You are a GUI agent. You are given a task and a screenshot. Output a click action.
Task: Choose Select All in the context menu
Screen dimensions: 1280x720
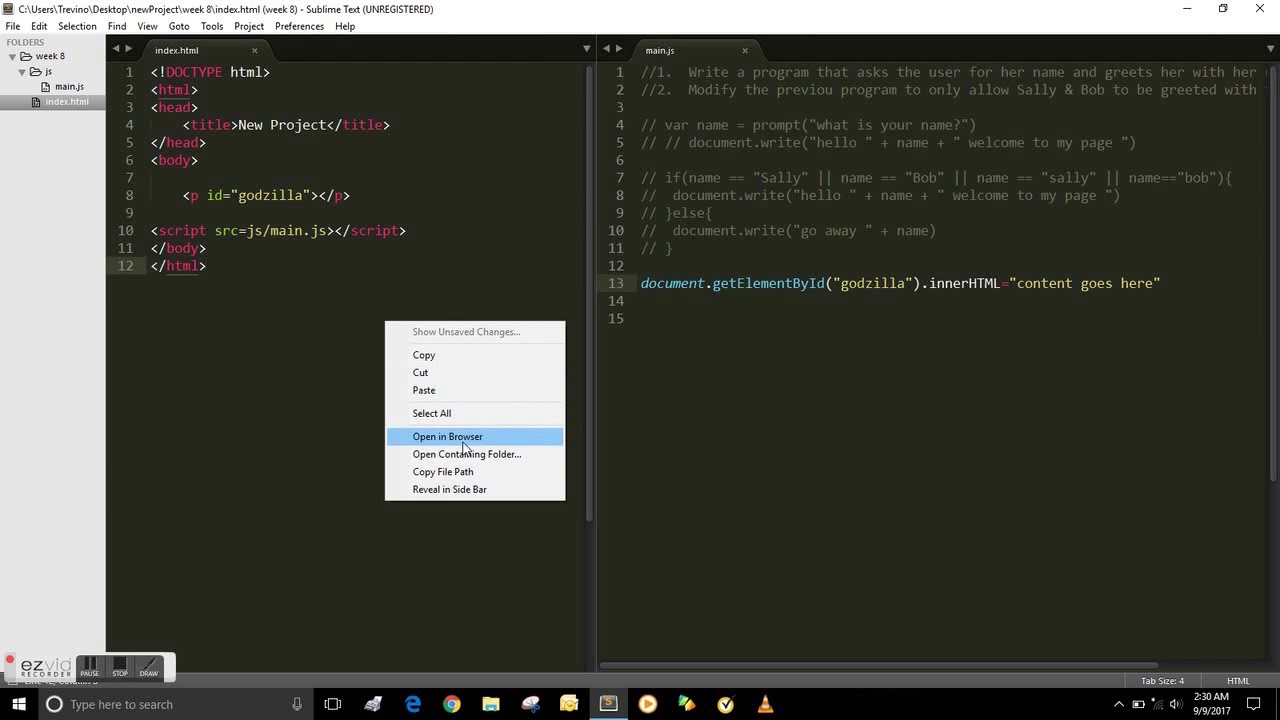(x=475, y=413)
